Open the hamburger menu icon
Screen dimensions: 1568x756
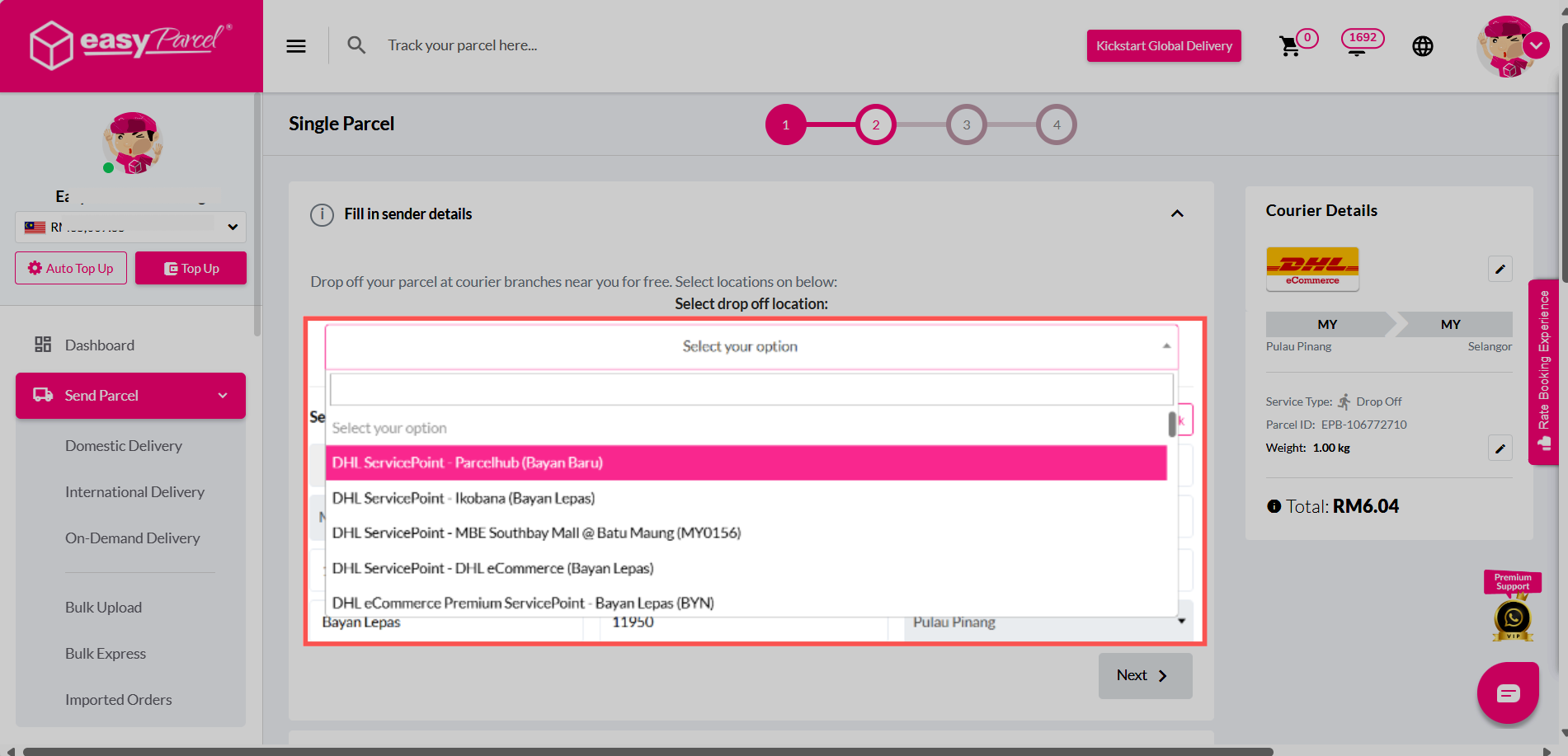(296, 46)
